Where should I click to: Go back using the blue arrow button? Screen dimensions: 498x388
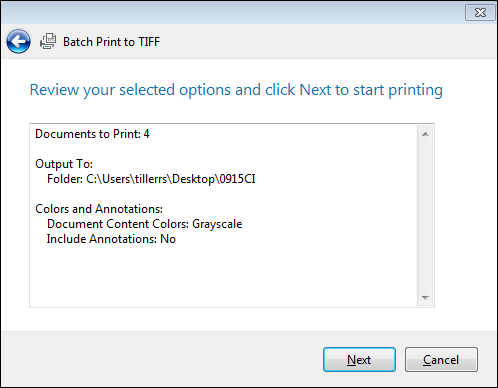pyautogui.click(x=18, y=41)
